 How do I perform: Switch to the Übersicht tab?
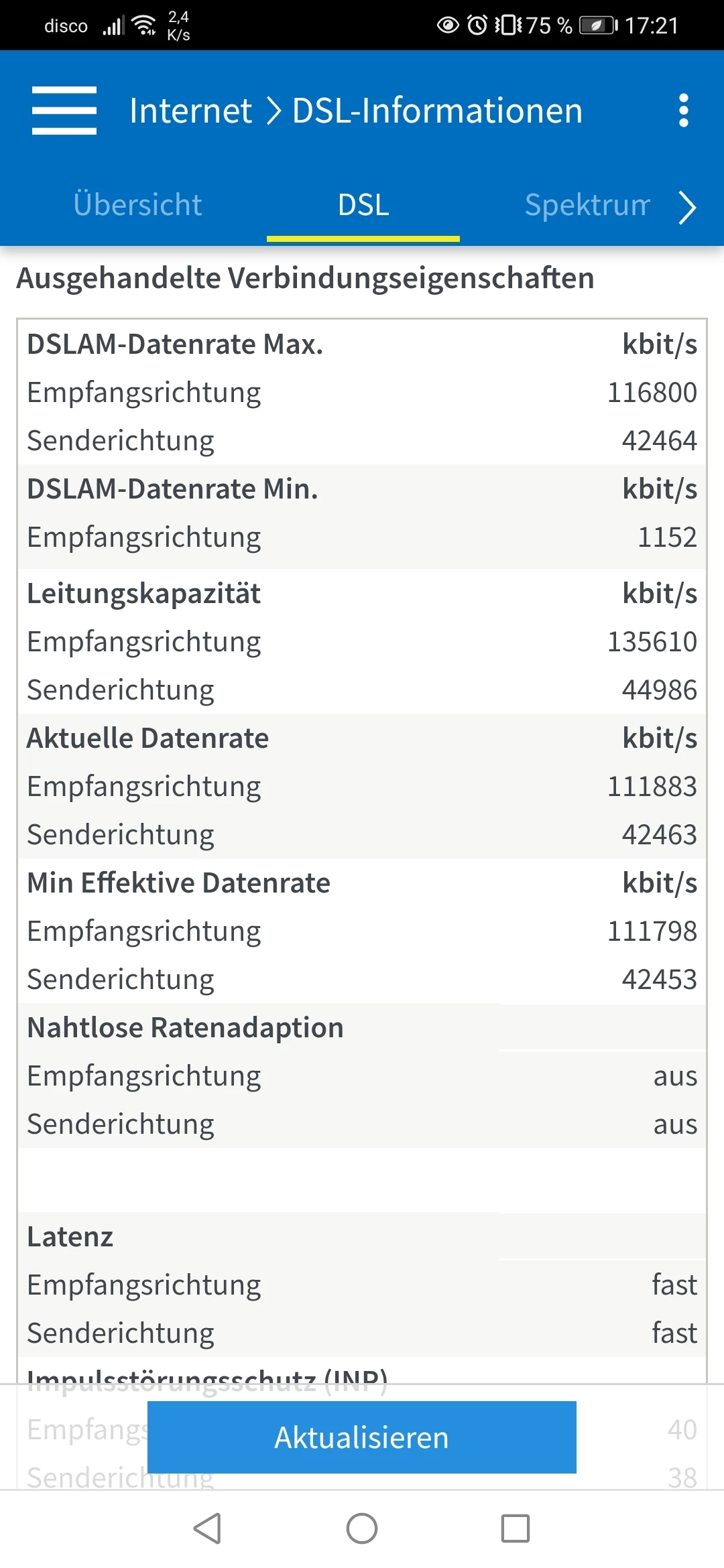[137, 205]
